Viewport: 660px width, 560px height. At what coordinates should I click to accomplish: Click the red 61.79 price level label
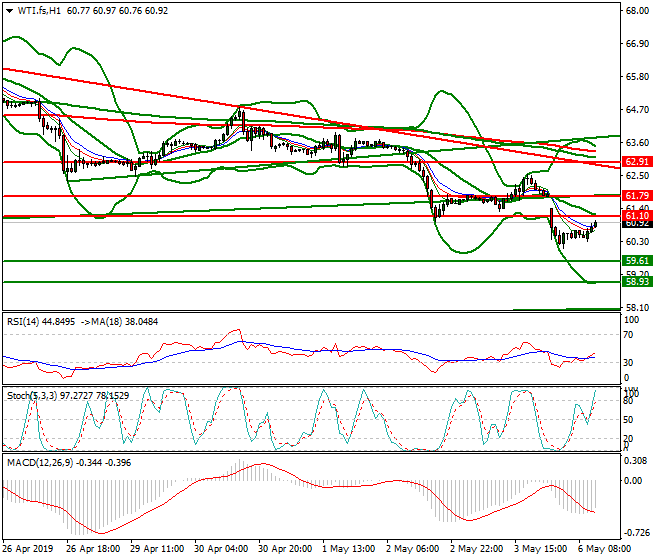click(637, 196)
